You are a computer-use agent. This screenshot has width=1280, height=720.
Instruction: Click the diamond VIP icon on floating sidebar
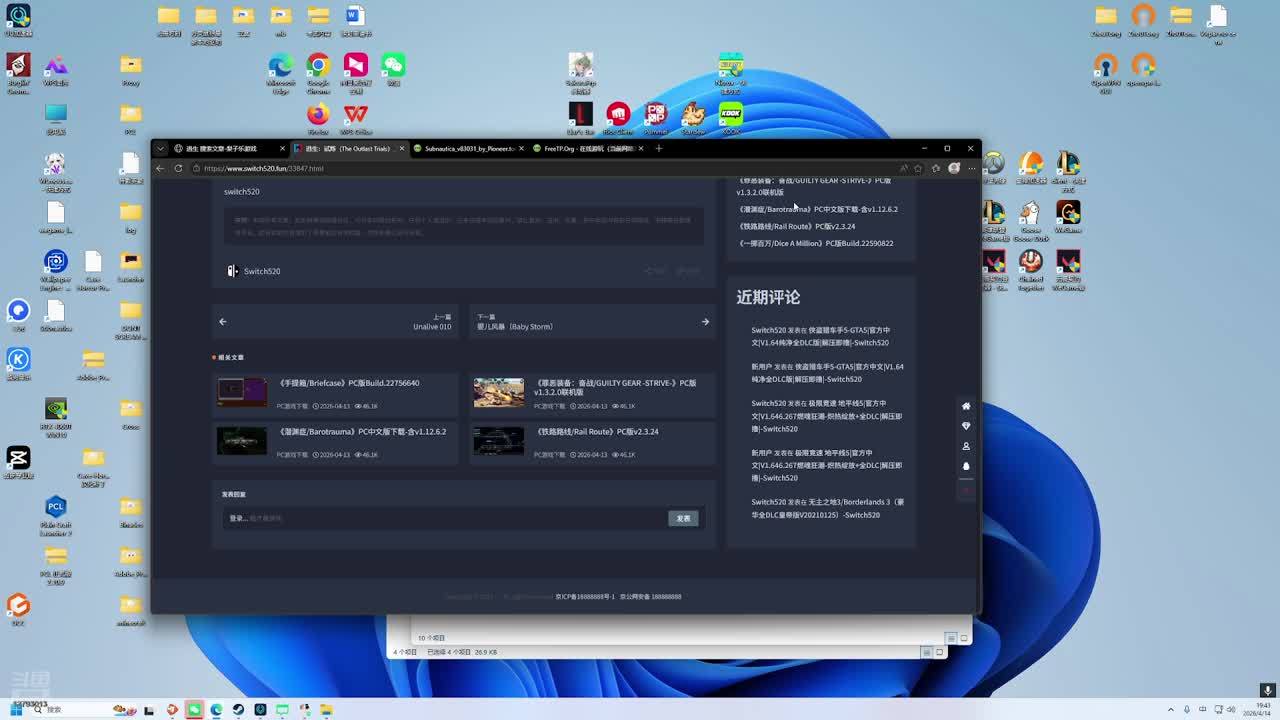(x=966, y=426)
